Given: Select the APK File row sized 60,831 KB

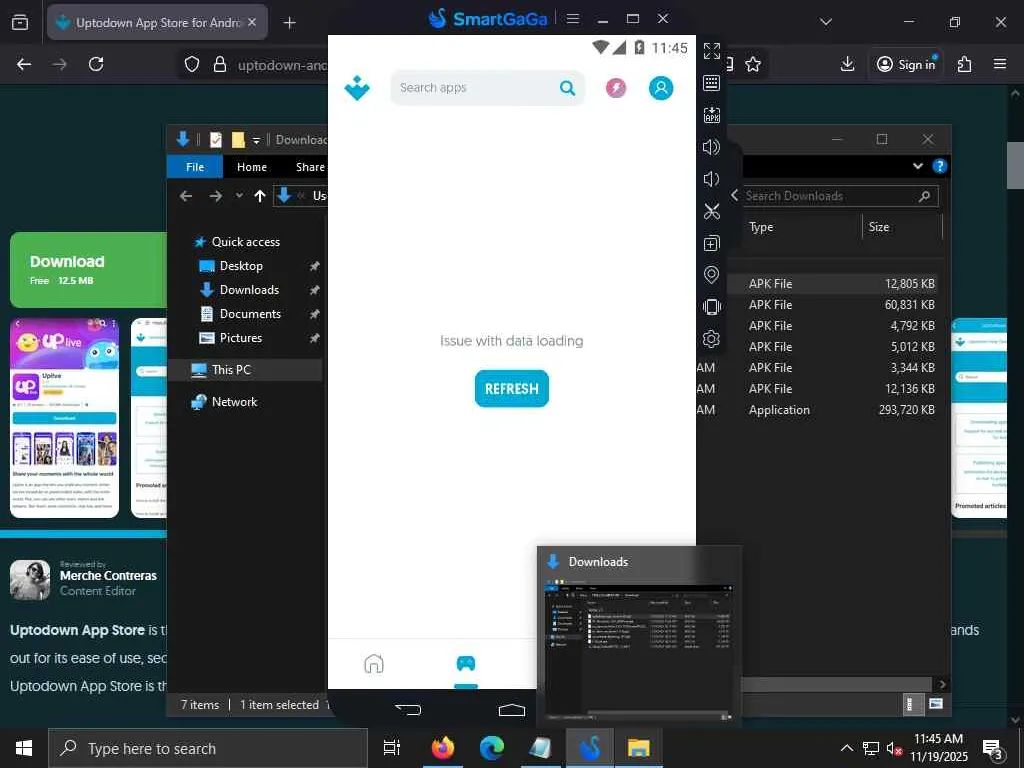Looking at the screenshot, I should point(833,305).
